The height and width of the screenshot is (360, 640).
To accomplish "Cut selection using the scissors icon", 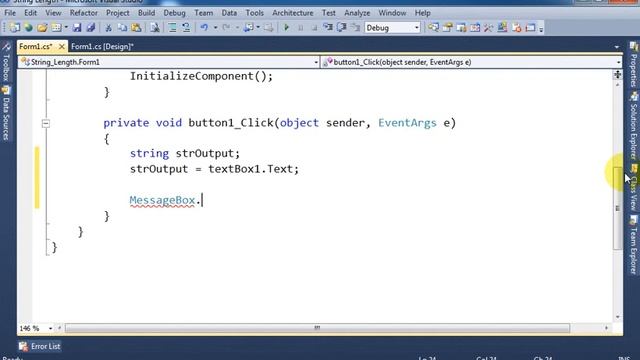I will tap(109, 28).
